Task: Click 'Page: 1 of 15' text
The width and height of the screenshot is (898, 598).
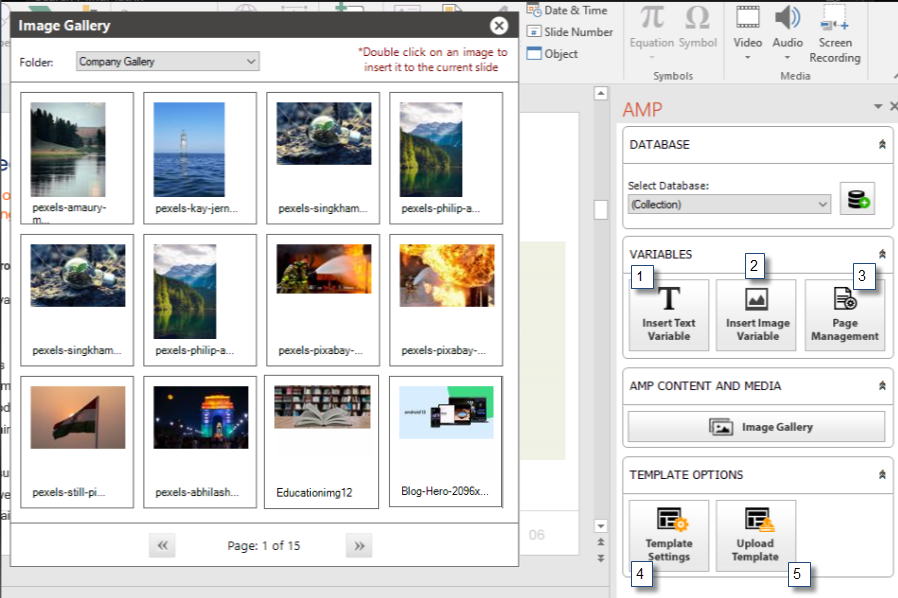Action: (x=263, y=545)
